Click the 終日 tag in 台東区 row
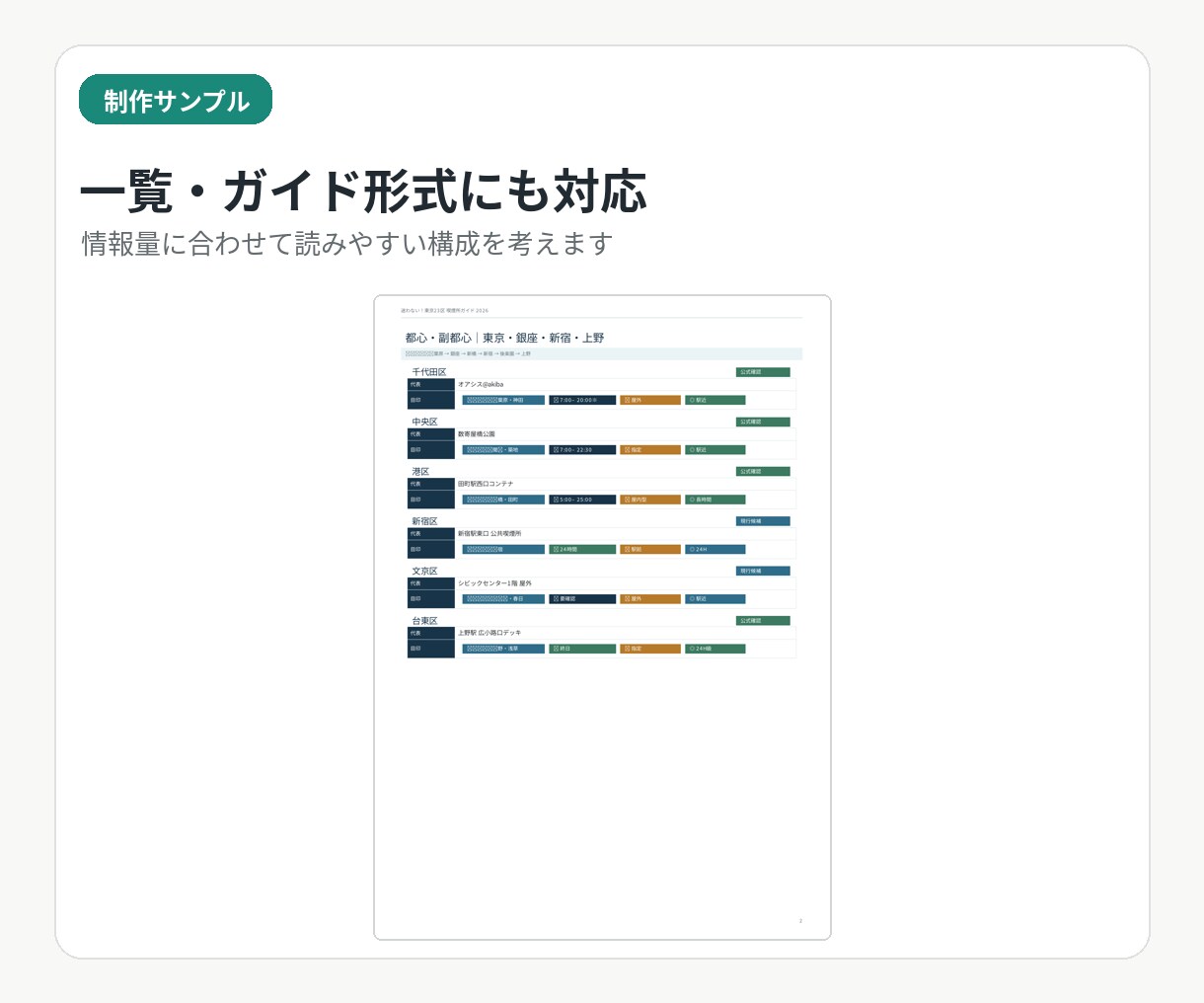This screenshot has height=1003, width=1204. 582,649
